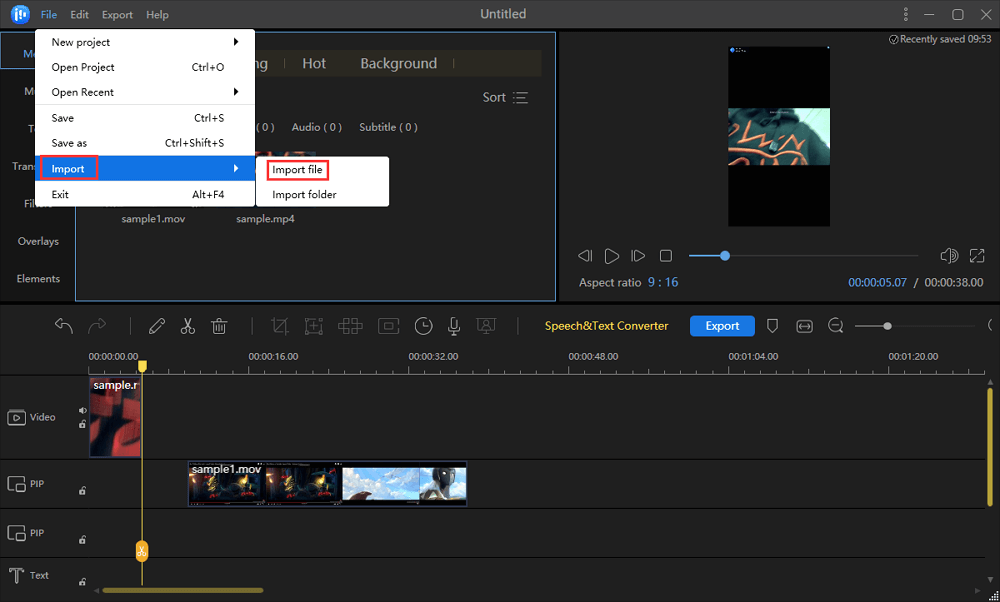Click the Undo arrow icon
Image resolution: width=1000 pixels, height=602 pixels.
(x=63, y=325)
